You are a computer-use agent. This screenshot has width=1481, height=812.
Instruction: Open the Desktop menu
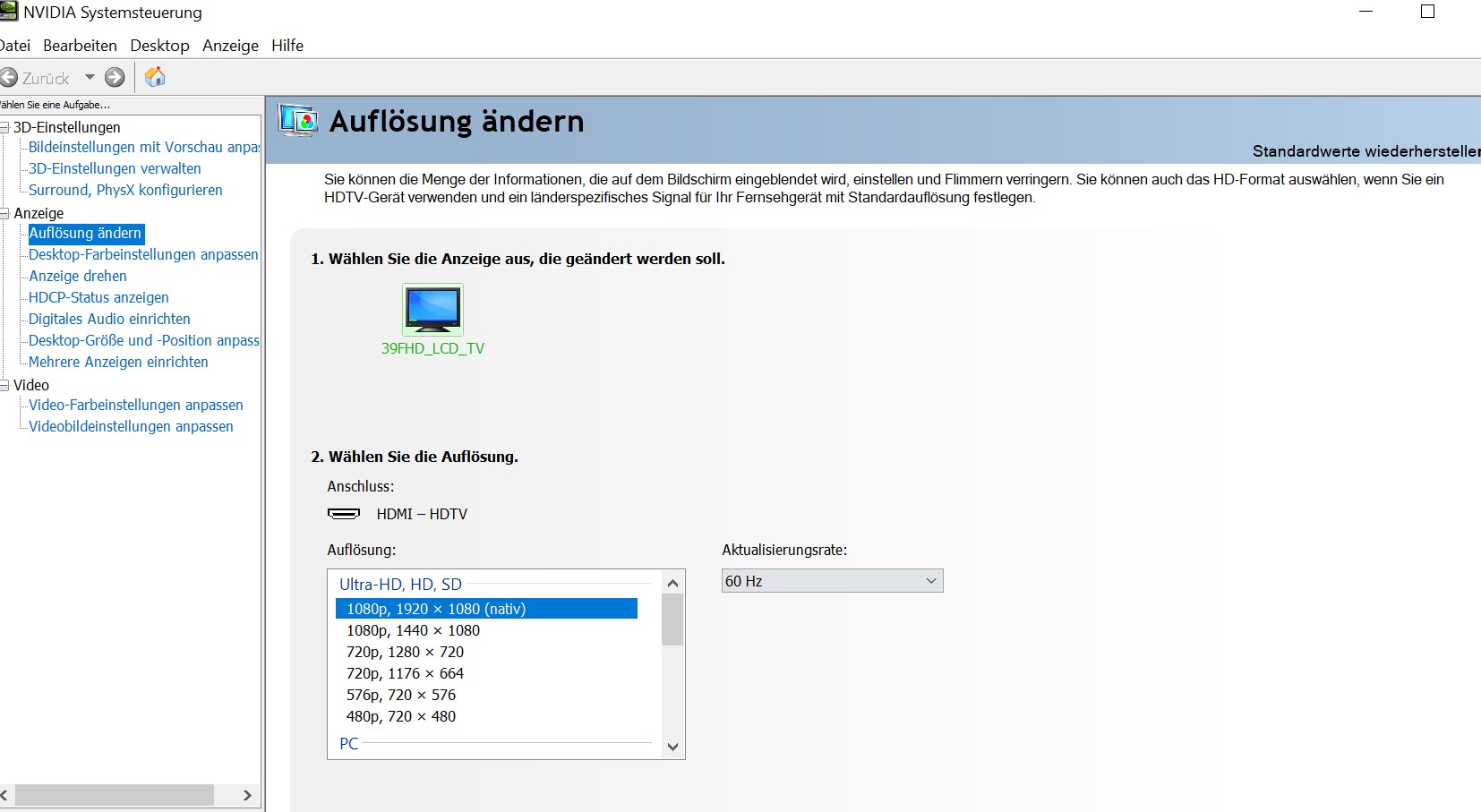coord(159,46)
